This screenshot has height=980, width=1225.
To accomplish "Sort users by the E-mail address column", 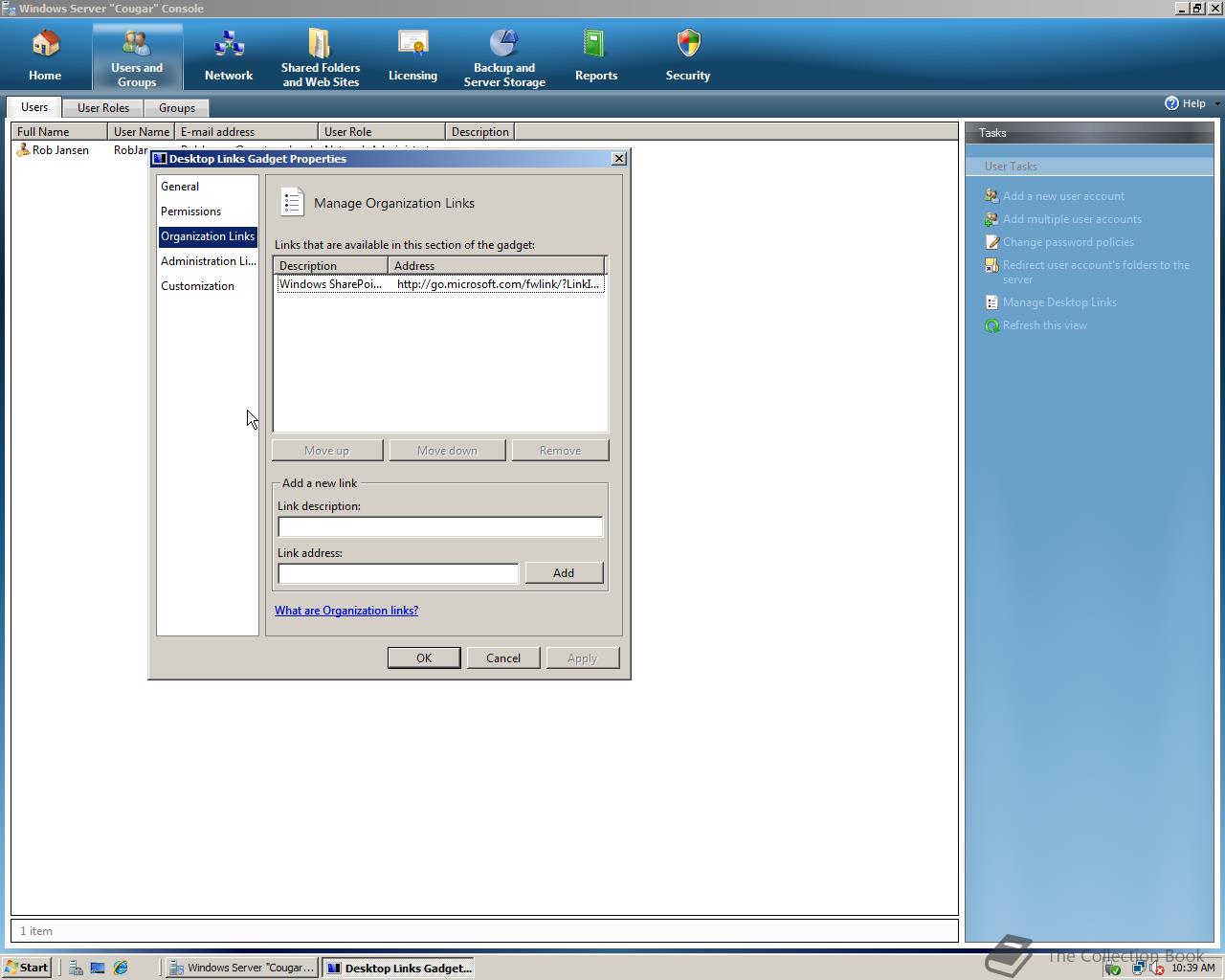I will coord(247,132).
